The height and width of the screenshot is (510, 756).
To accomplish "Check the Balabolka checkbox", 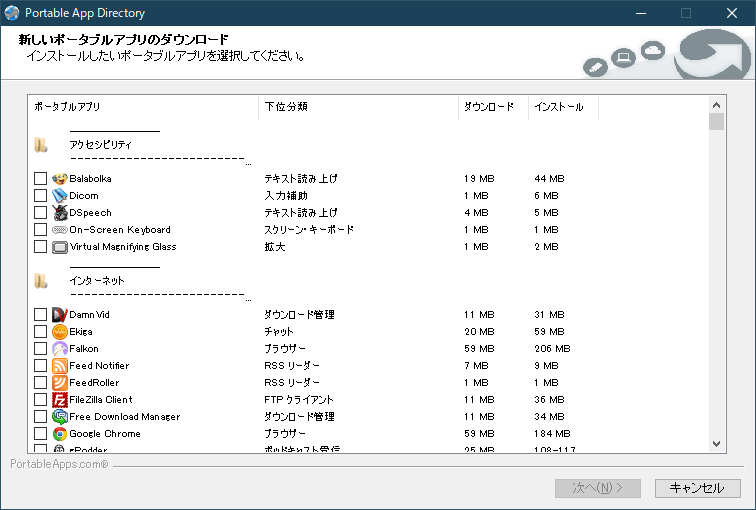I will 40,179.
